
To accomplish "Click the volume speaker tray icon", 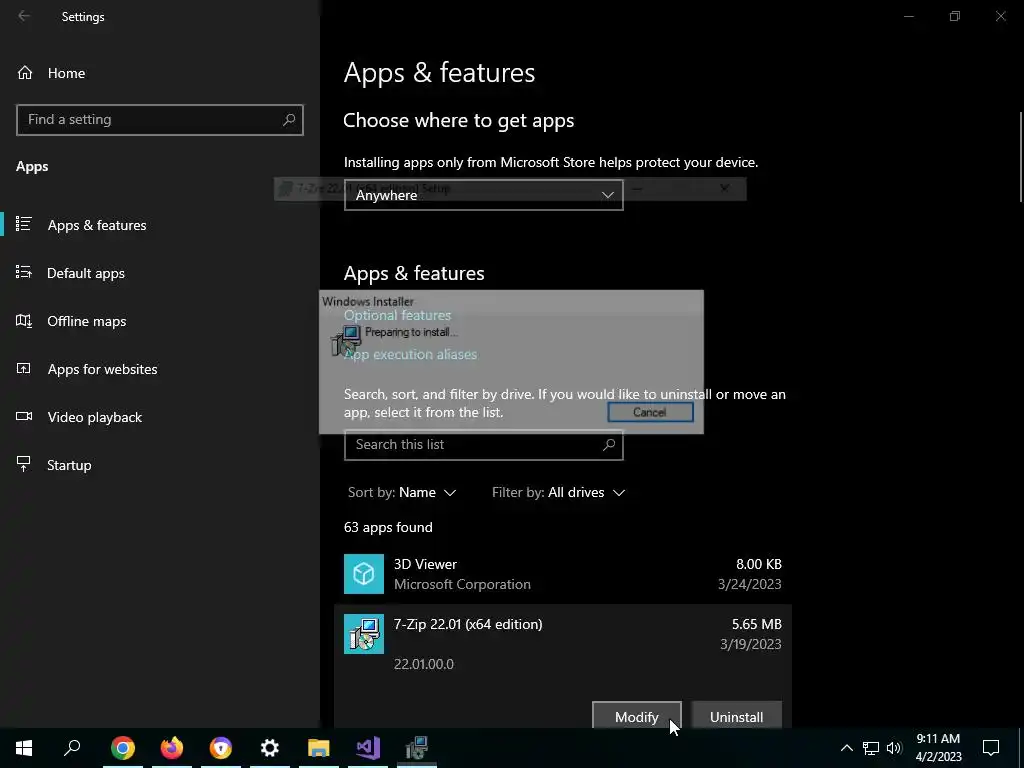I will [x=894, y=748].
